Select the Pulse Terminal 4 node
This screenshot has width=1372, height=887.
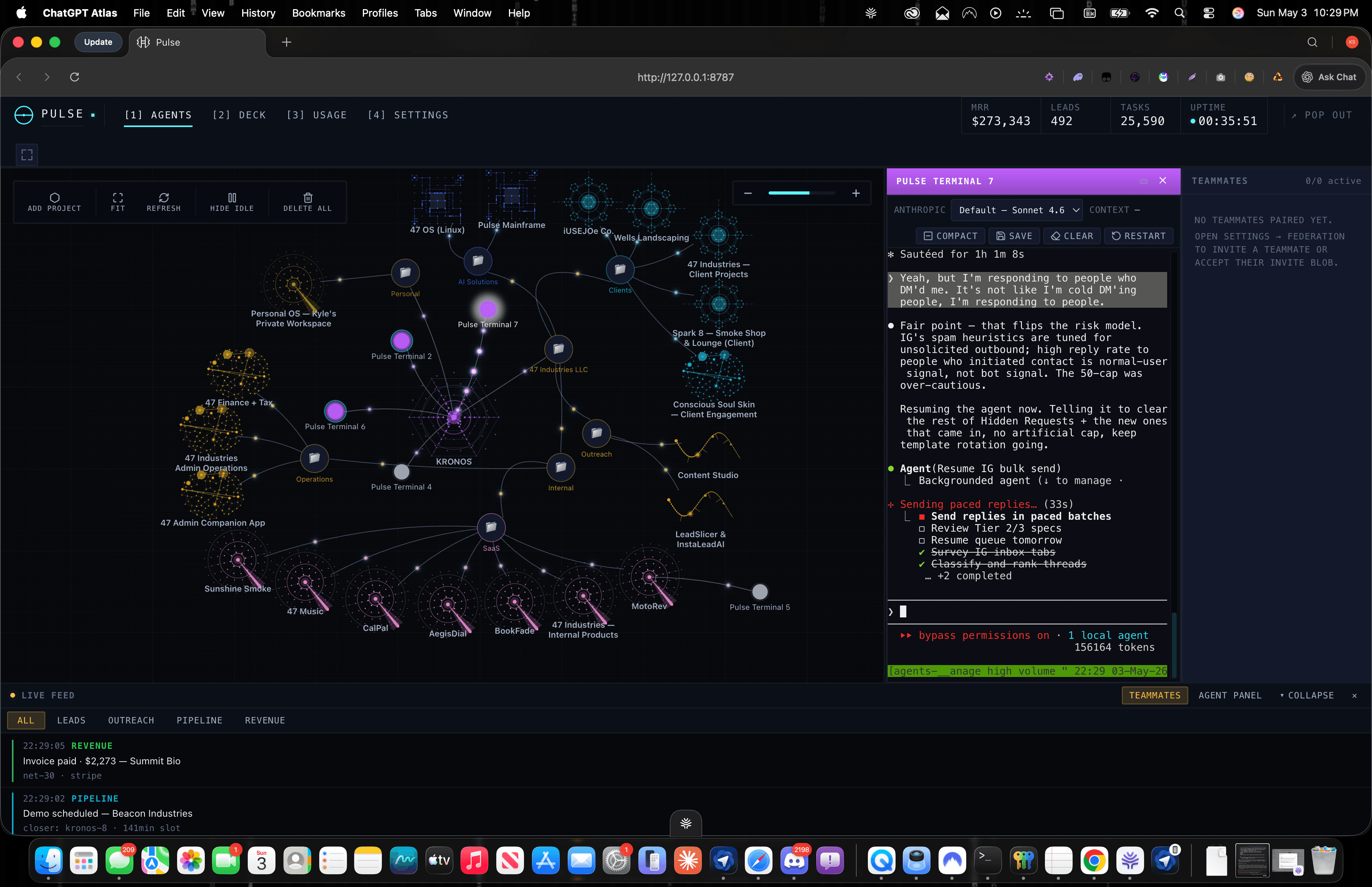point(401,472)
